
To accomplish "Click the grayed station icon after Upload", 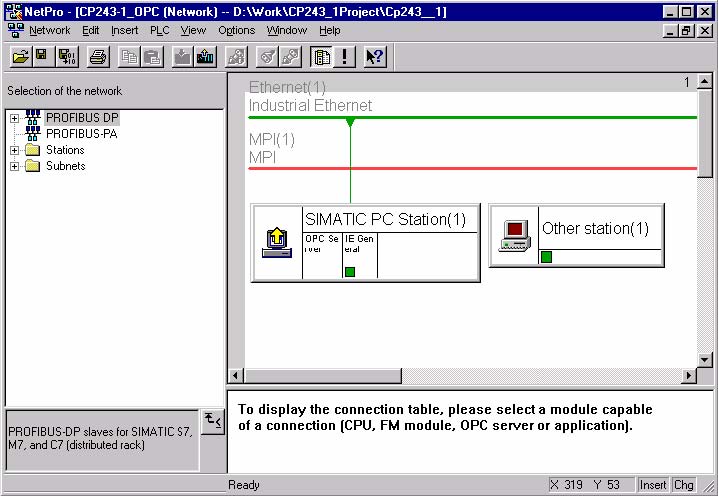I will (x=236, y=57).
